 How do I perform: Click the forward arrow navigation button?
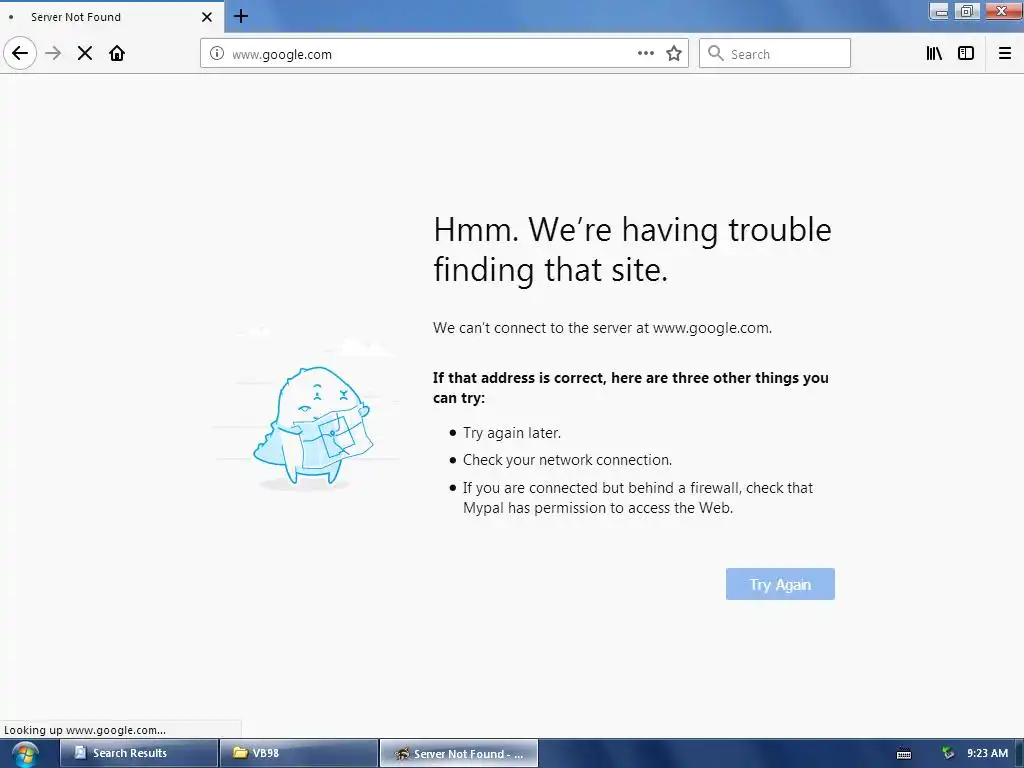[53, 54]
